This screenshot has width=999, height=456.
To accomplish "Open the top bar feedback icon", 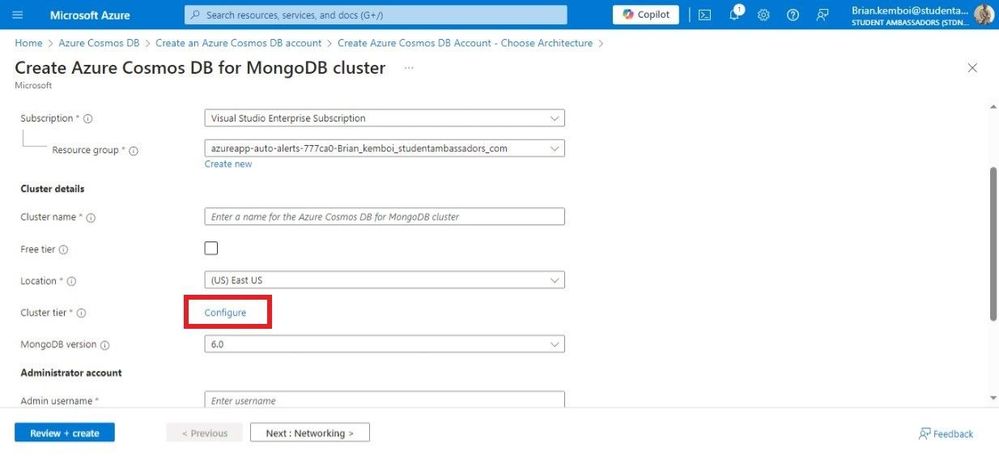I will [x=823, y=15].
